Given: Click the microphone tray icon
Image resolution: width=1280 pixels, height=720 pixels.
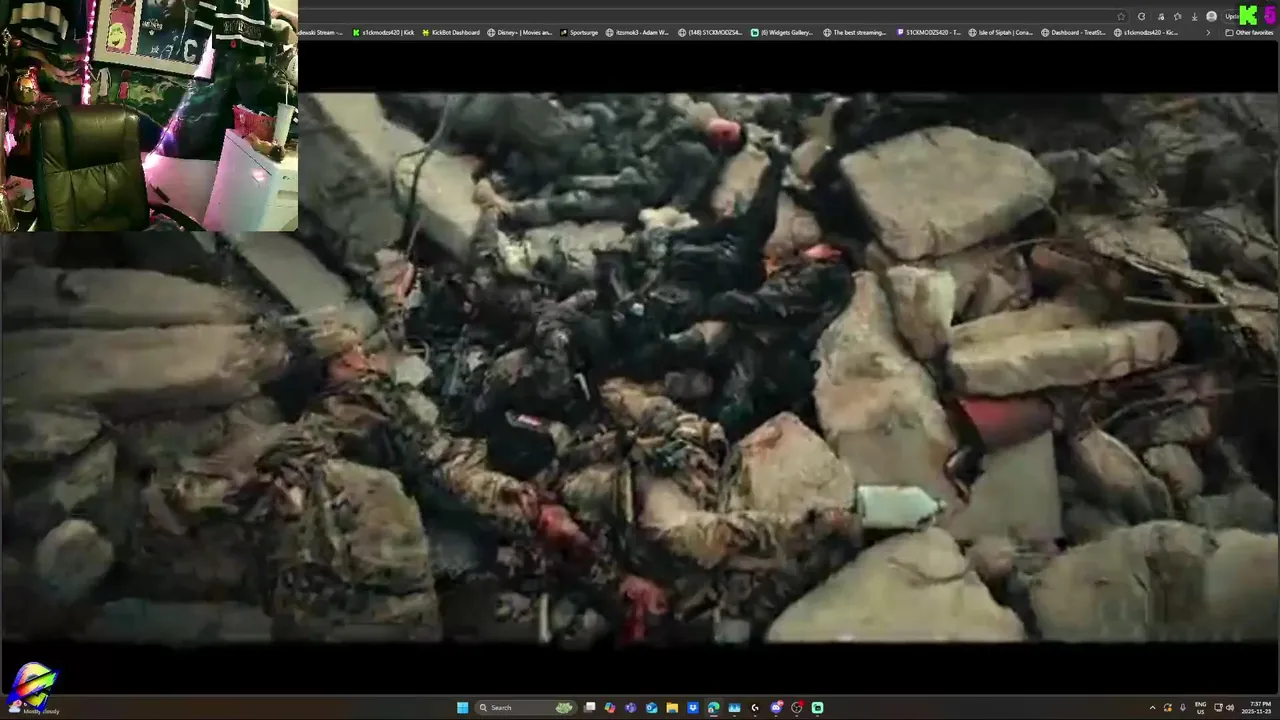Looking at the screenshot, I should coord(1183,708).
